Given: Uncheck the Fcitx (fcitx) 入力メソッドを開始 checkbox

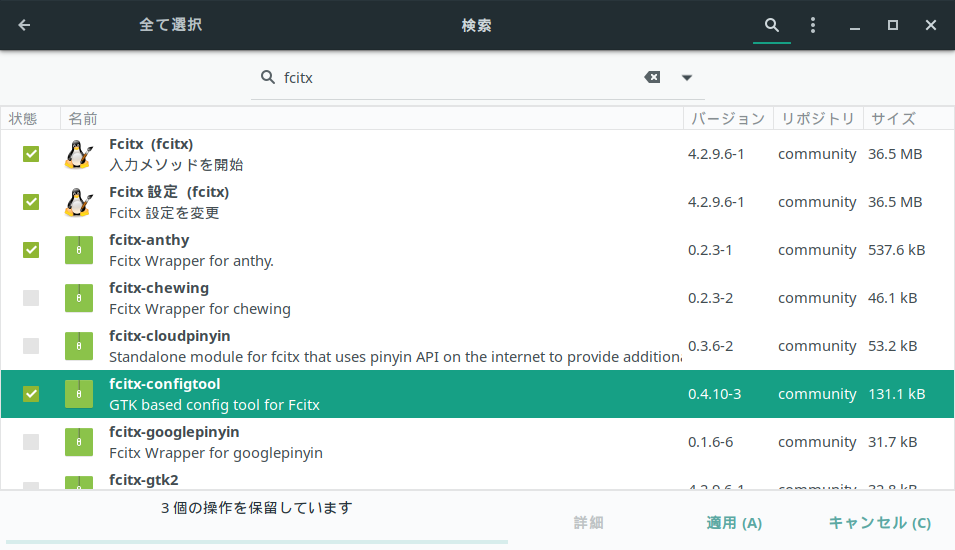Looking at the screenshot, I should (31, 154).
